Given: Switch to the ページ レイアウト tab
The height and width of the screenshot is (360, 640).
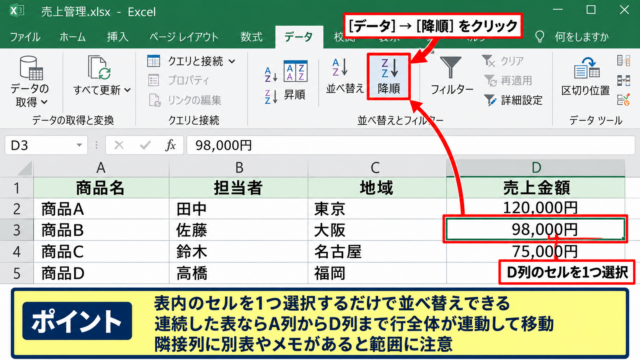Looking at the screenshot, I should (x=184, y=37).
